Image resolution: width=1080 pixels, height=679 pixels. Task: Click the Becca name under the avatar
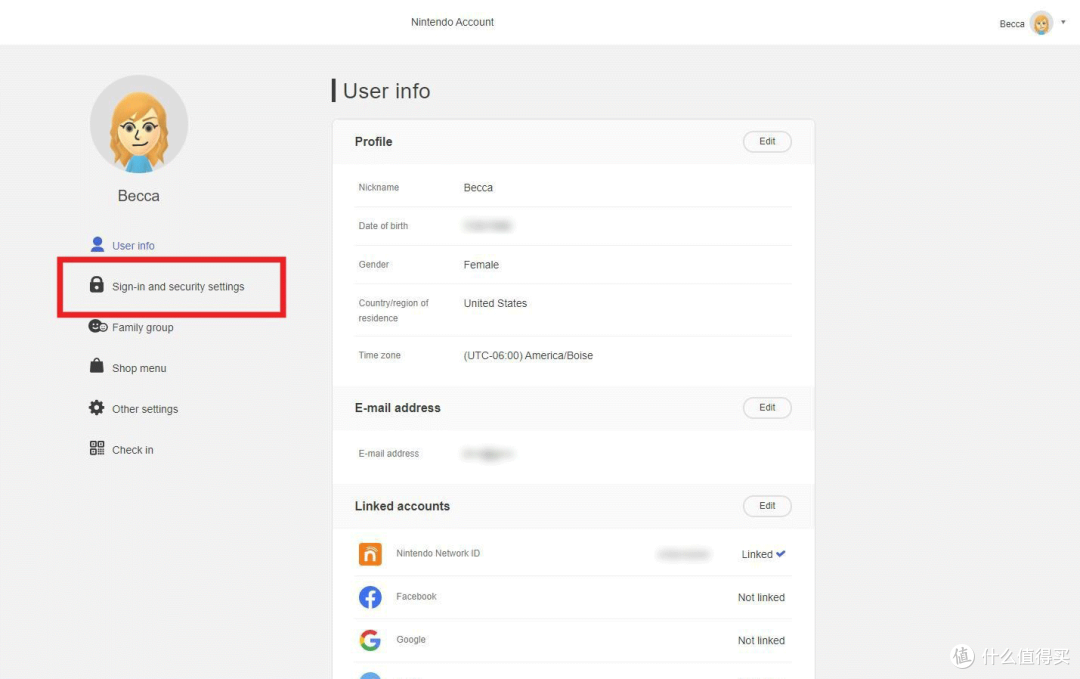tap(138, 196)
